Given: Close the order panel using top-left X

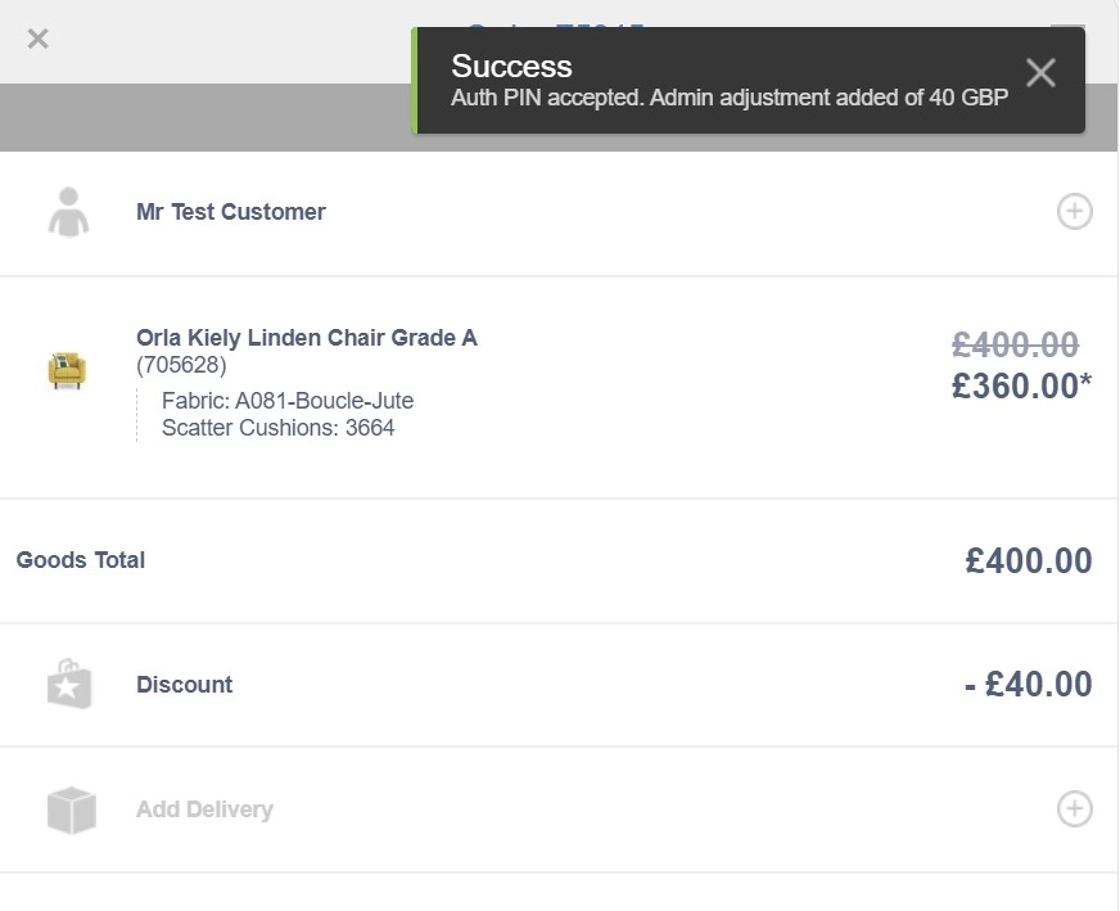Looking at the screenshot, I should point(38,39).
